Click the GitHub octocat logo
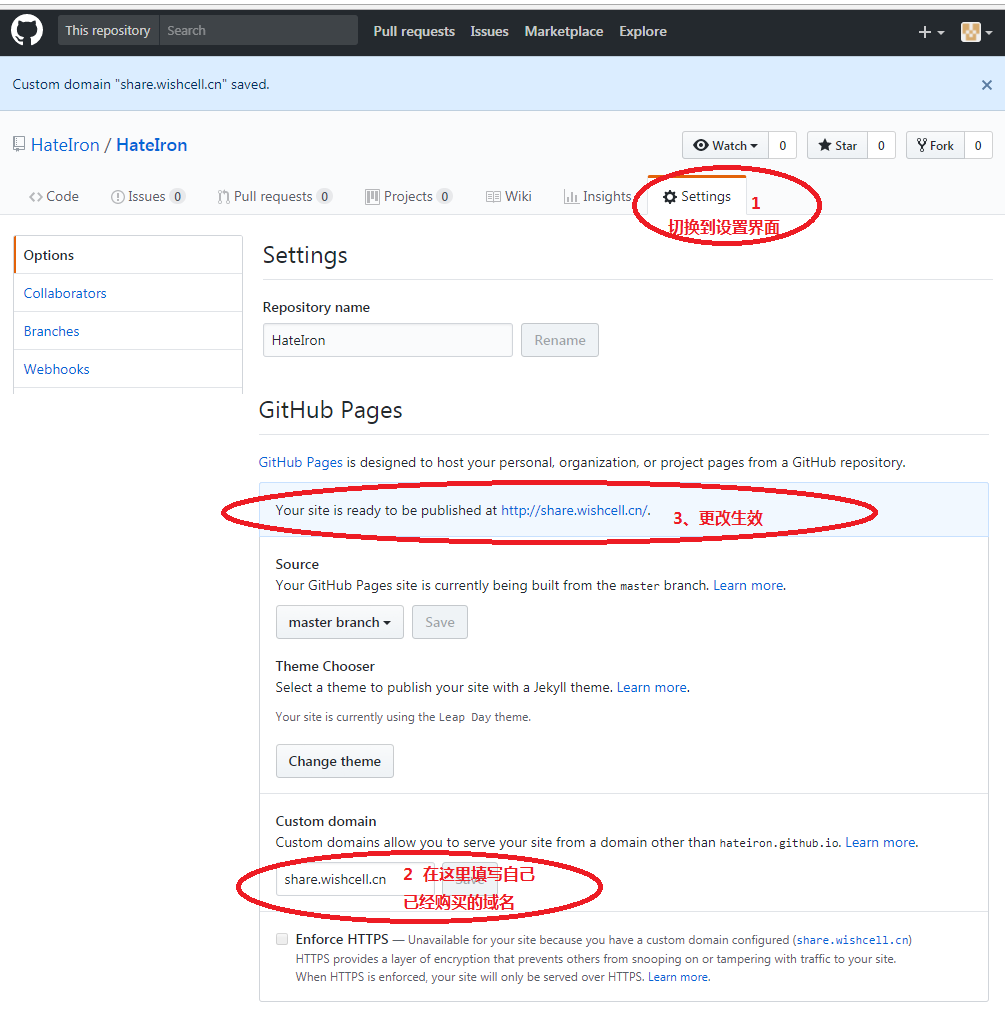This screenshot has height=1012, width=1005. pos(27,31)
